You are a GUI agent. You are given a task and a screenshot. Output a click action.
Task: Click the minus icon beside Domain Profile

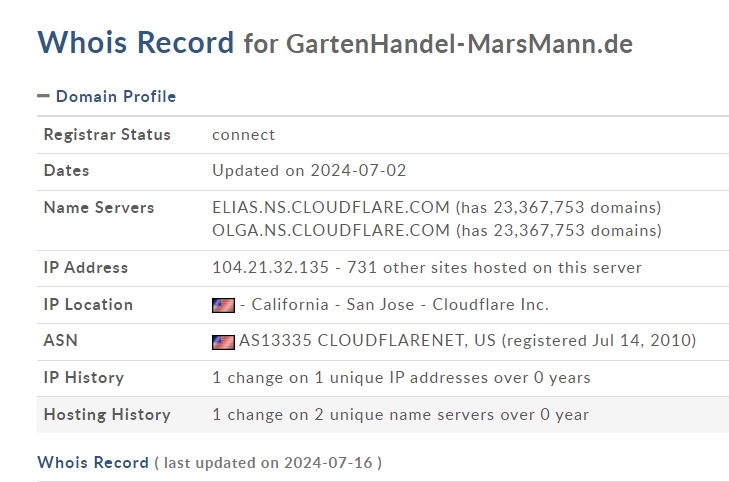coord(43,96)
